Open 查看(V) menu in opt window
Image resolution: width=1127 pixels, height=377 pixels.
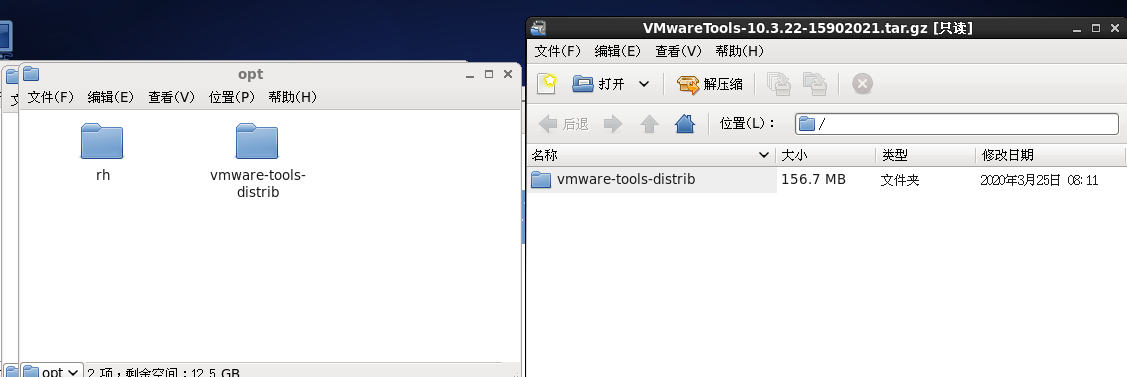click(x=171, y=97)
